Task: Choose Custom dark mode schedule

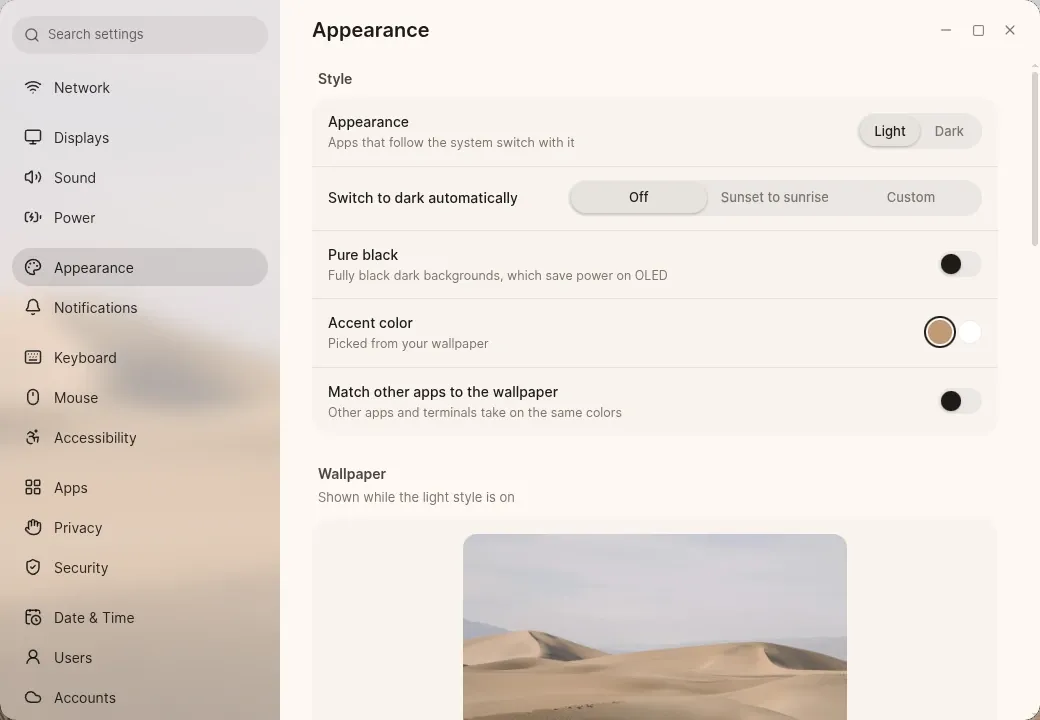Action: (910, 198)
